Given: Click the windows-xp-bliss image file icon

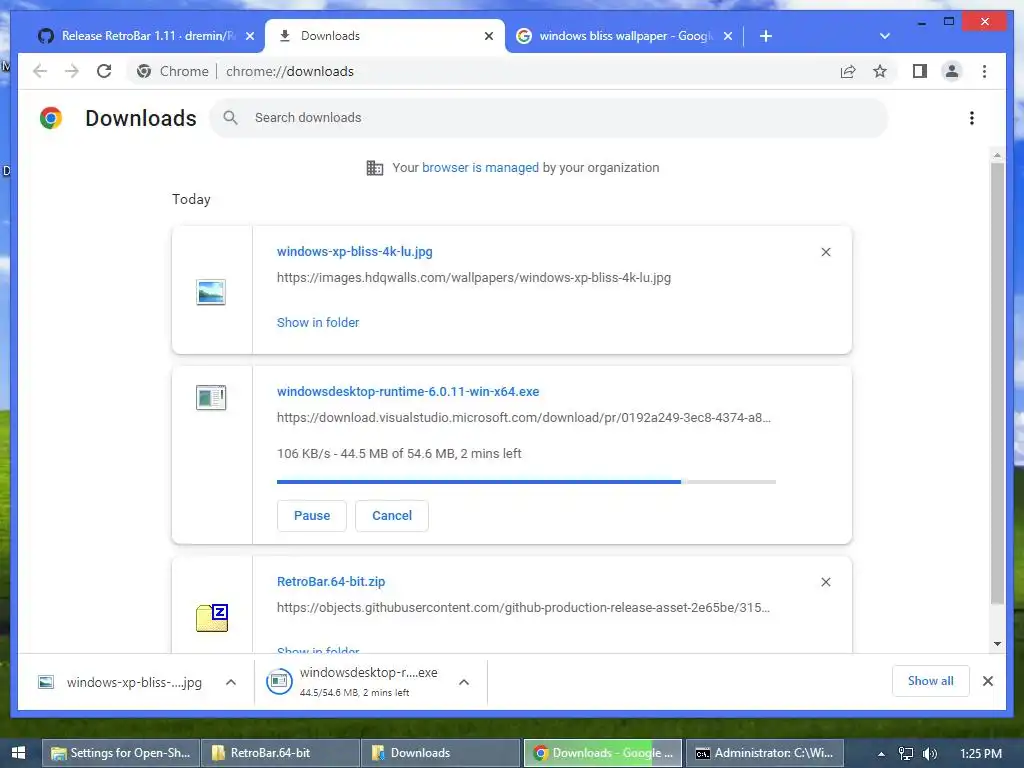Looking at the screenshot, I should coord(211,292).
